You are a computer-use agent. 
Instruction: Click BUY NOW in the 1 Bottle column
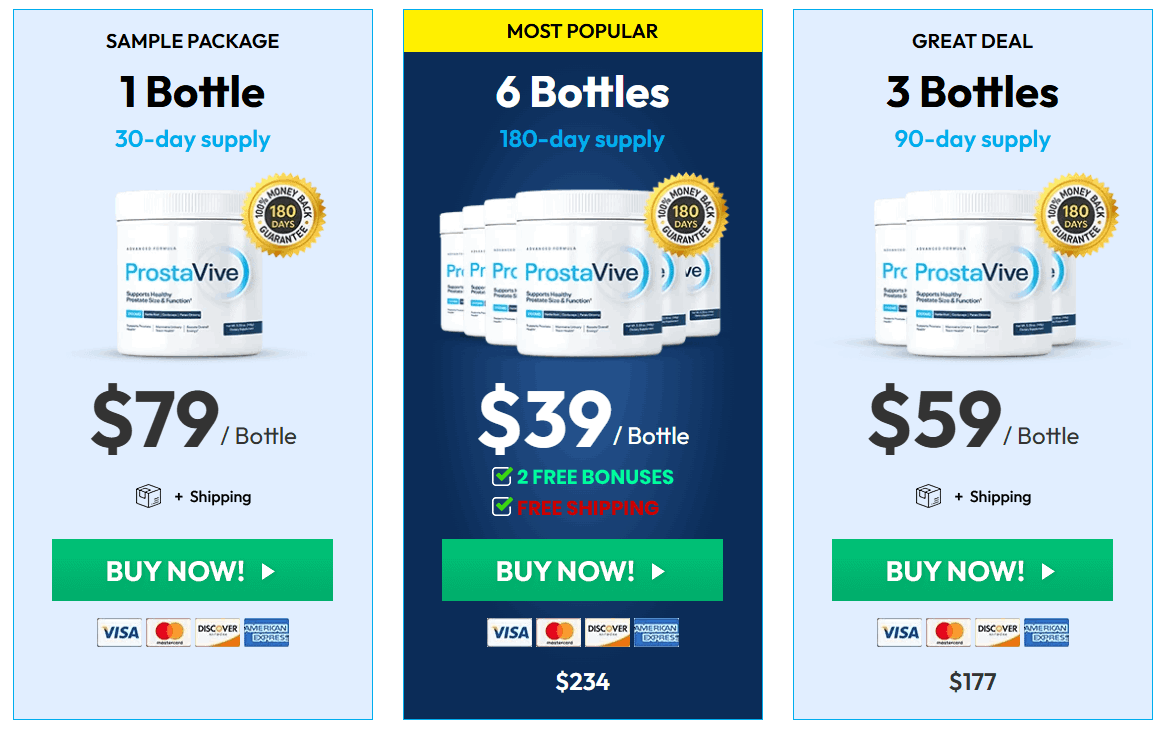pos(192,570)
